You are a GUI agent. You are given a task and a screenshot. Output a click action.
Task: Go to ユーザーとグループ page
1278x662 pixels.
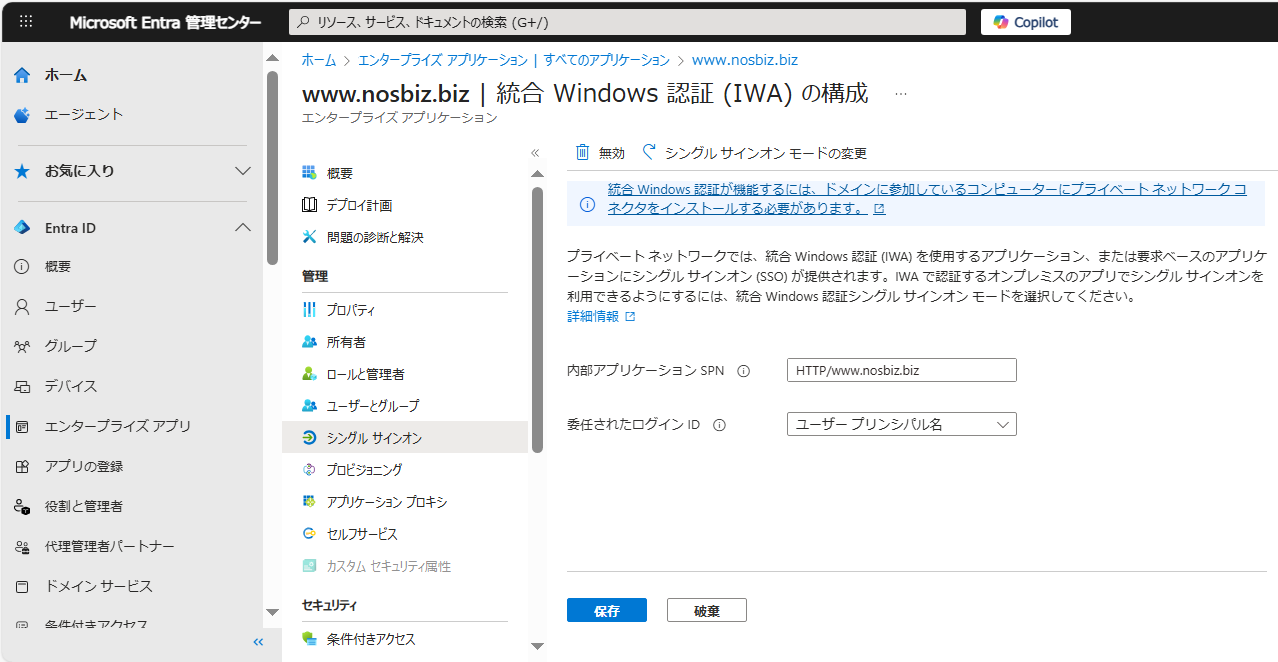click(x=372, y=406)
